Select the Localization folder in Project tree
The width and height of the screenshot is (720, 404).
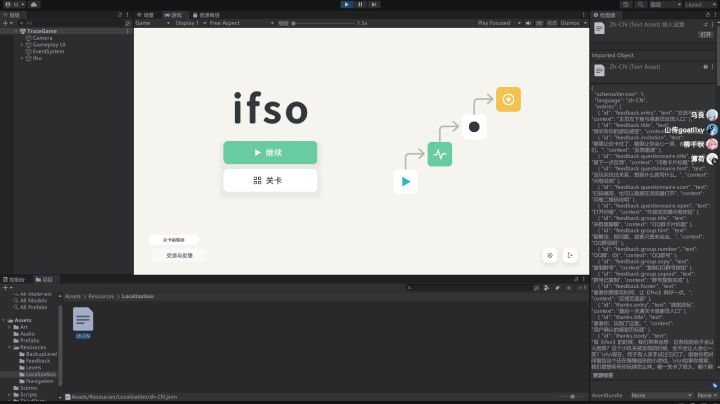point(38,374)
